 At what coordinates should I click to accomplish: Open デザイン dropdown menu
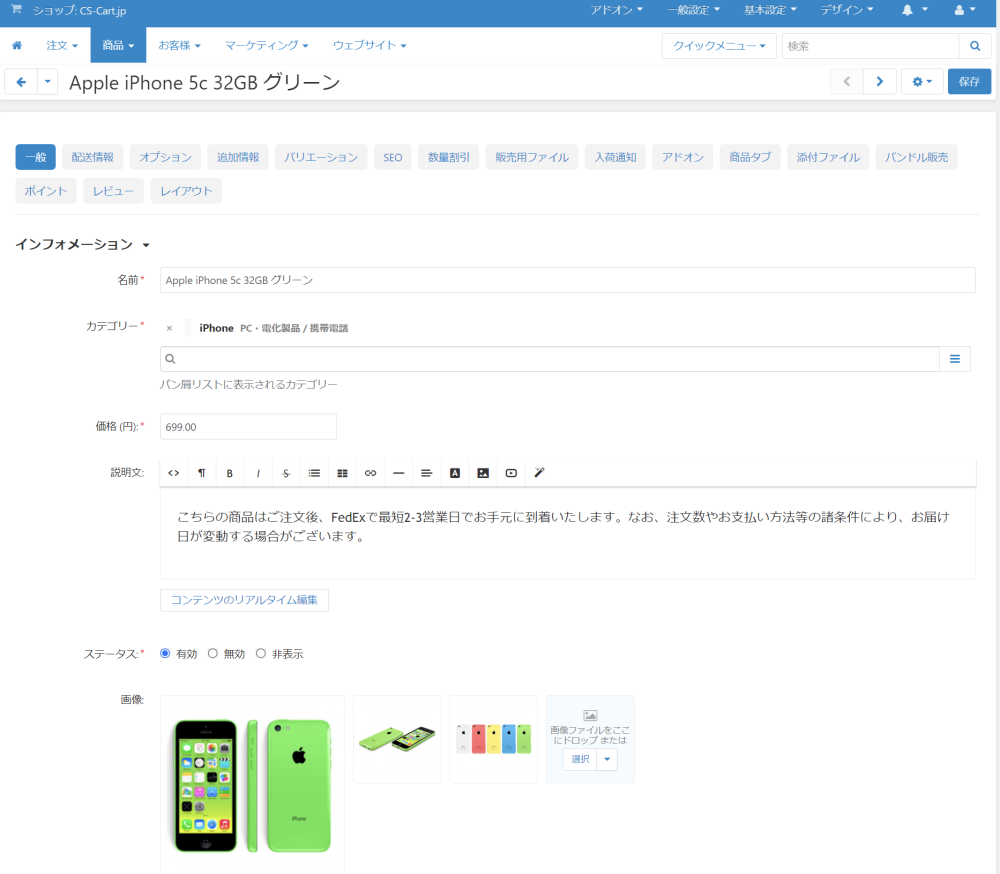[846, 10]
